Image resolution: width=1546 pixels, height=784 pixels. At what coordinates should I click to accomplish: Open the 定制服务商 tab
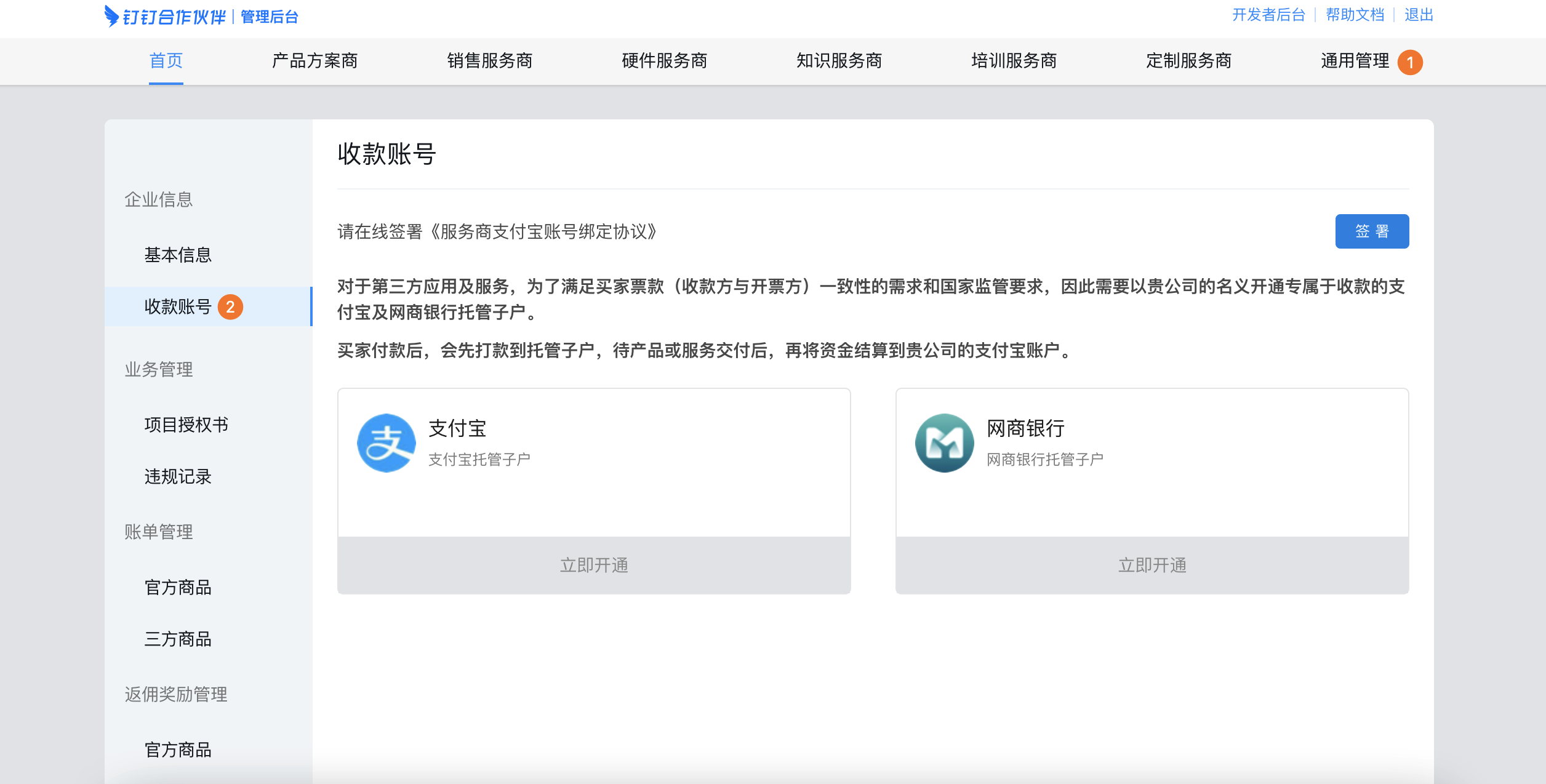point(1188,61)
